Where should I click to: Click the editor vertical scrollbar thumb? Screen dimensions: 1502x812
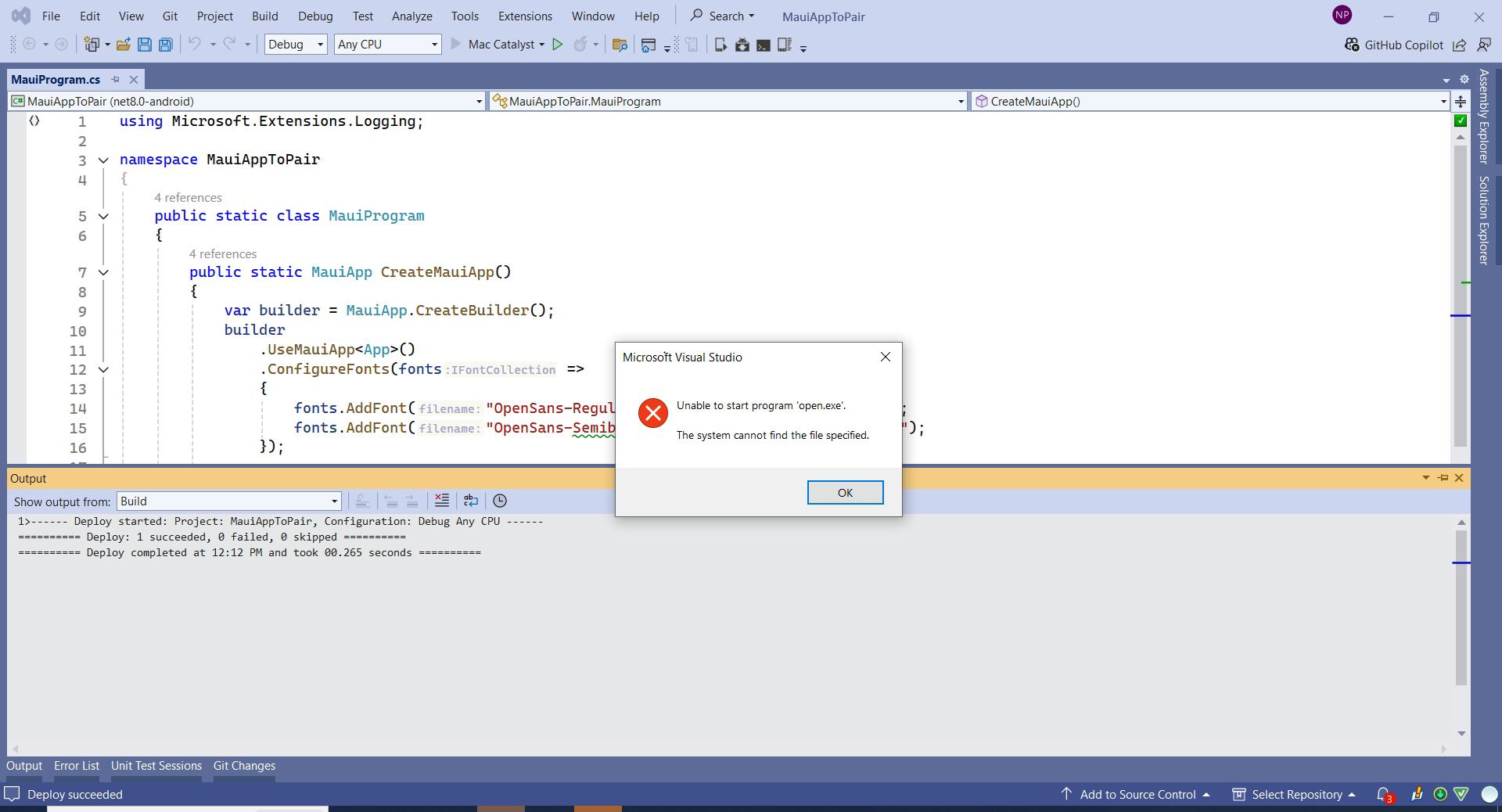pyautogui.click(x=1460, y=296)
